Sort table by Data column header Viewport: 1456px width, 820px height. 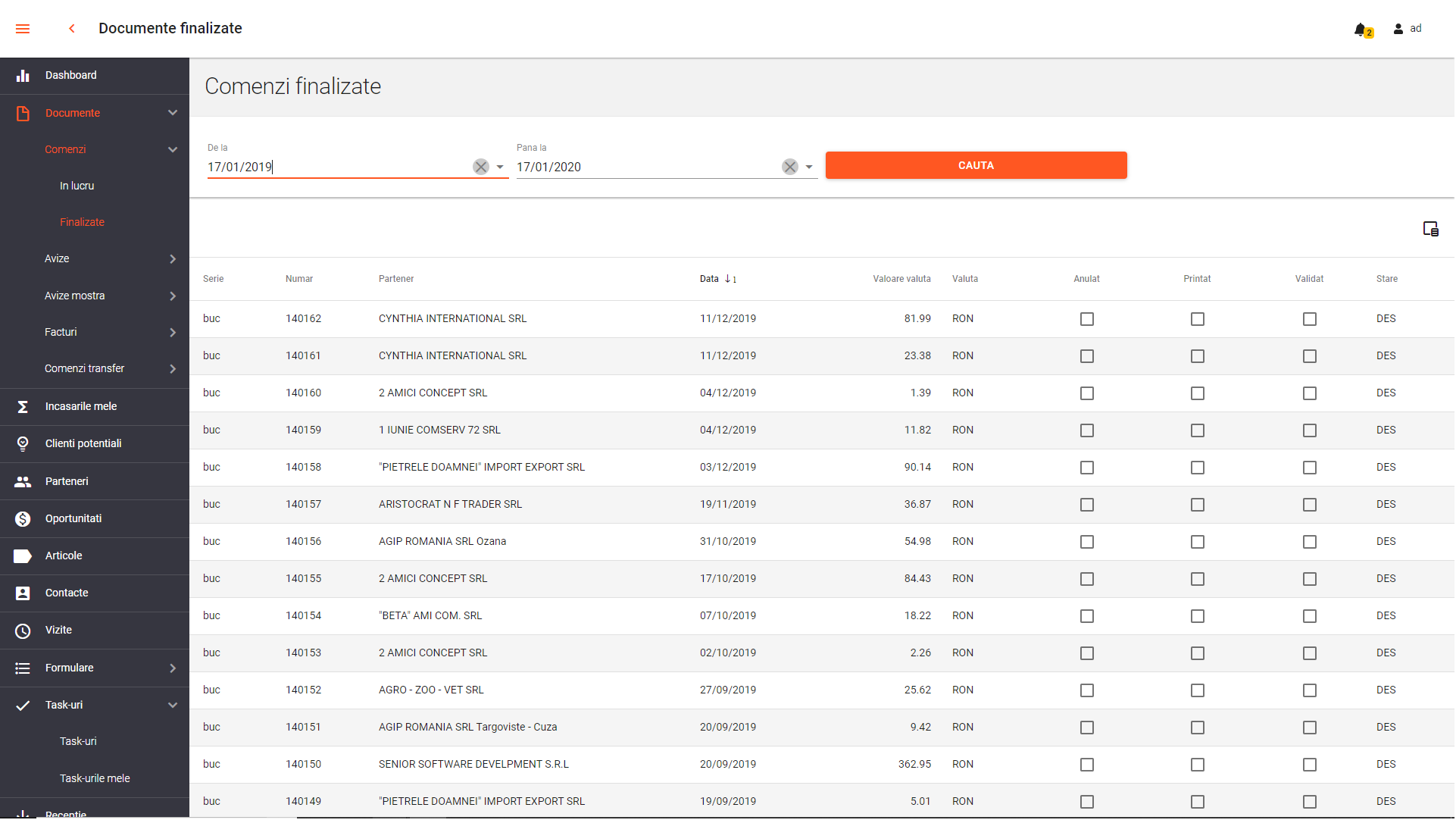tap(710, 279)
